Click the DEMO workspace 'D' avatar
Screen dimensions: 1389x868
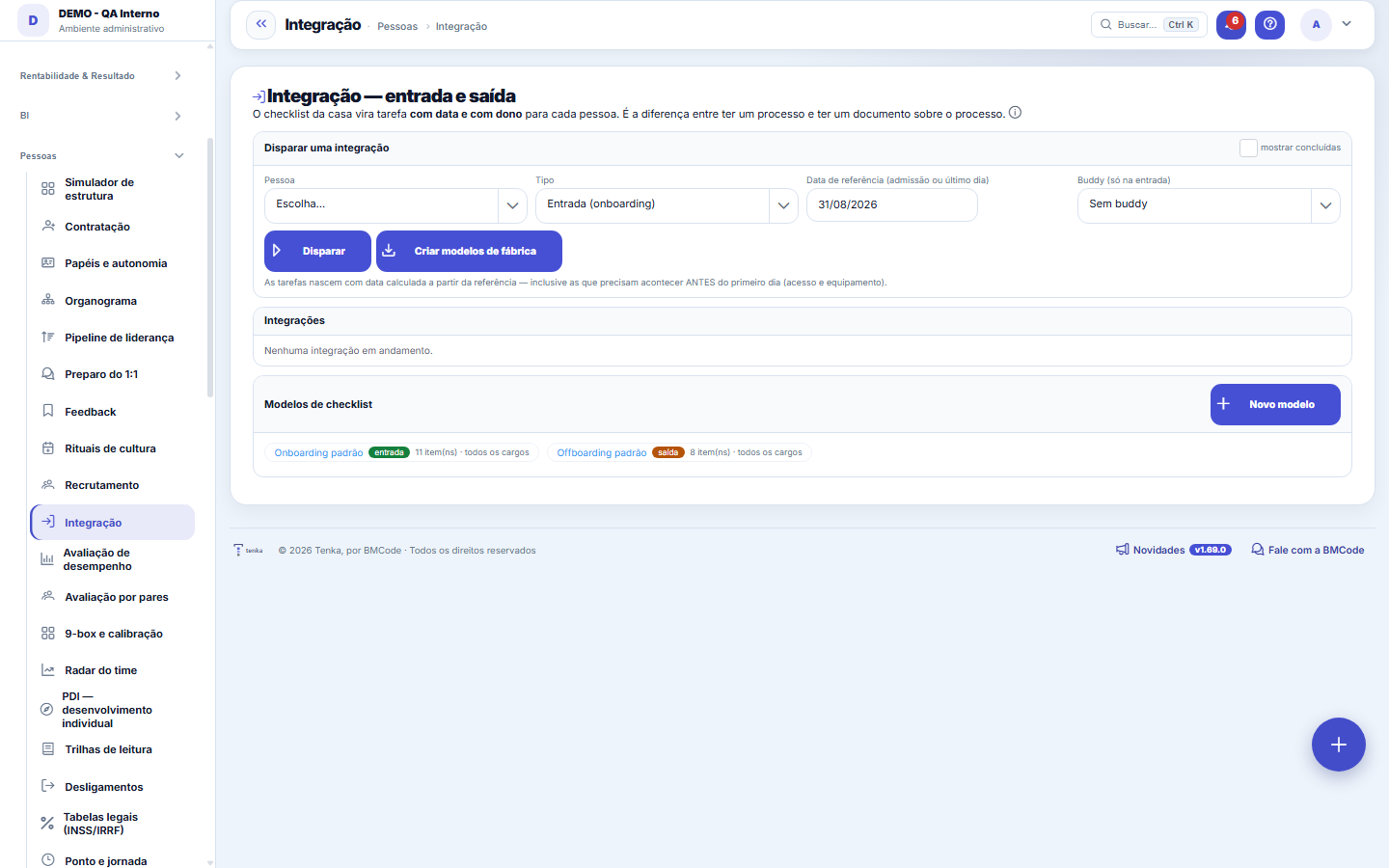[33, 20]
